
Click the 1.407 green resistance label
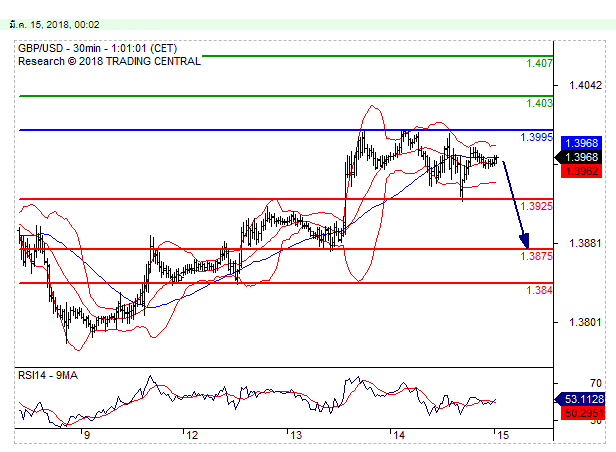[538, 63]
